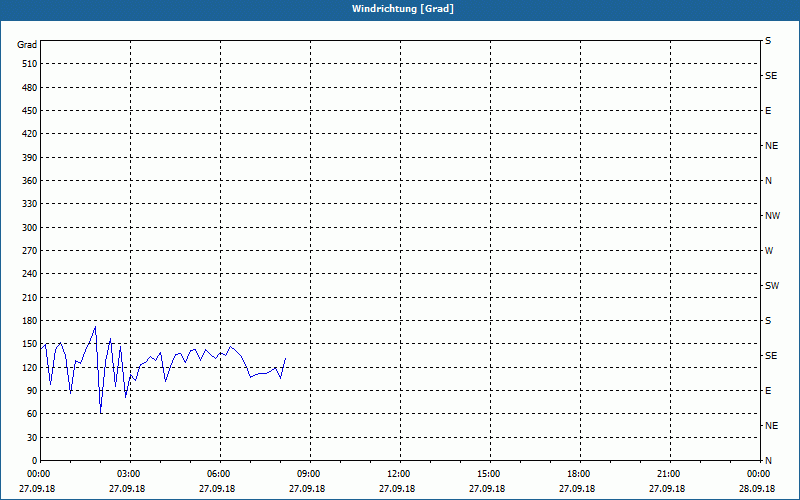Pick the 390 degree axis label
800x500 pixels.
[29, 157]
